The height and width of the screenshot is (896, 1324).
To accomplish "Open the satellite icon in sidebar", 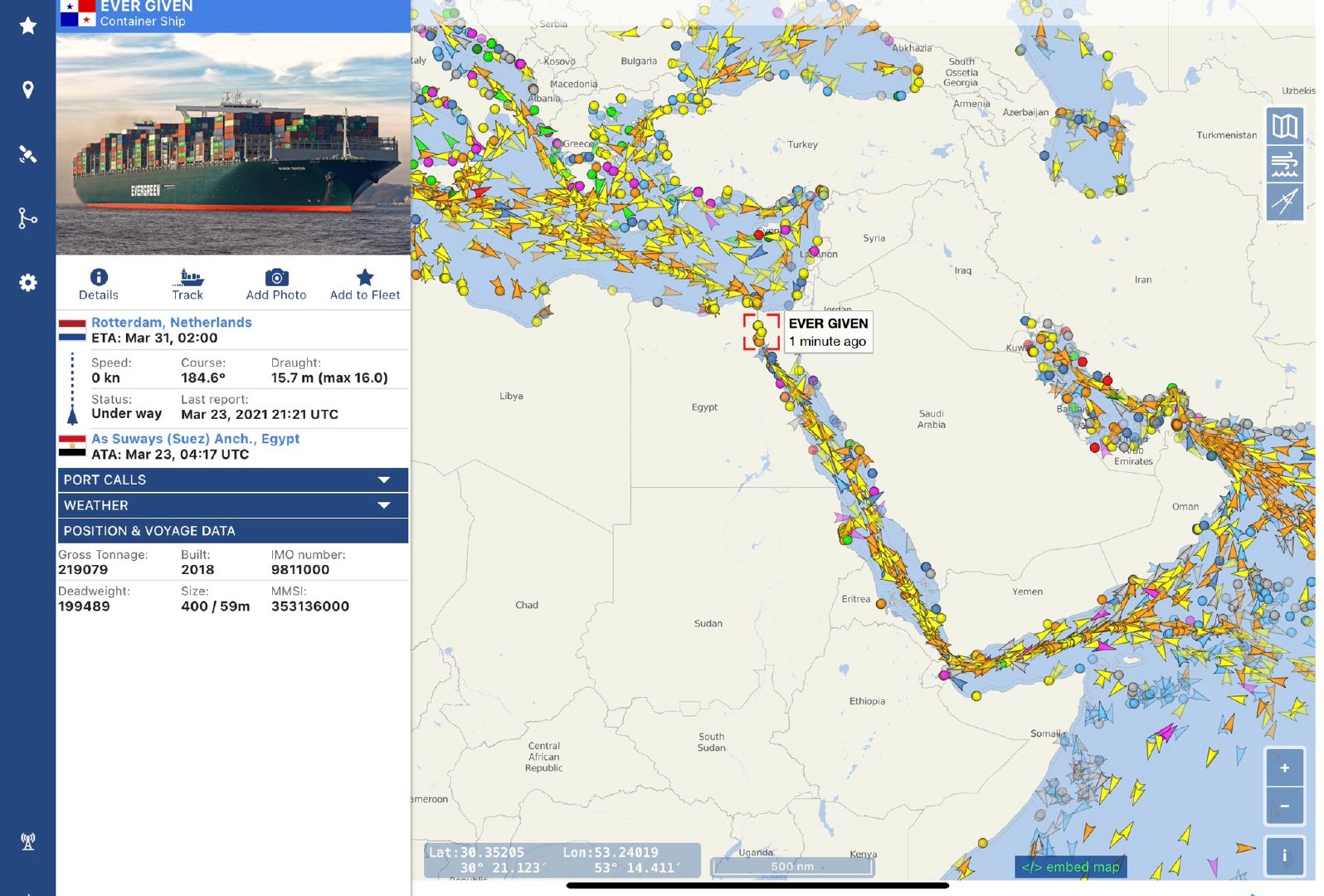I will [28, 154].
